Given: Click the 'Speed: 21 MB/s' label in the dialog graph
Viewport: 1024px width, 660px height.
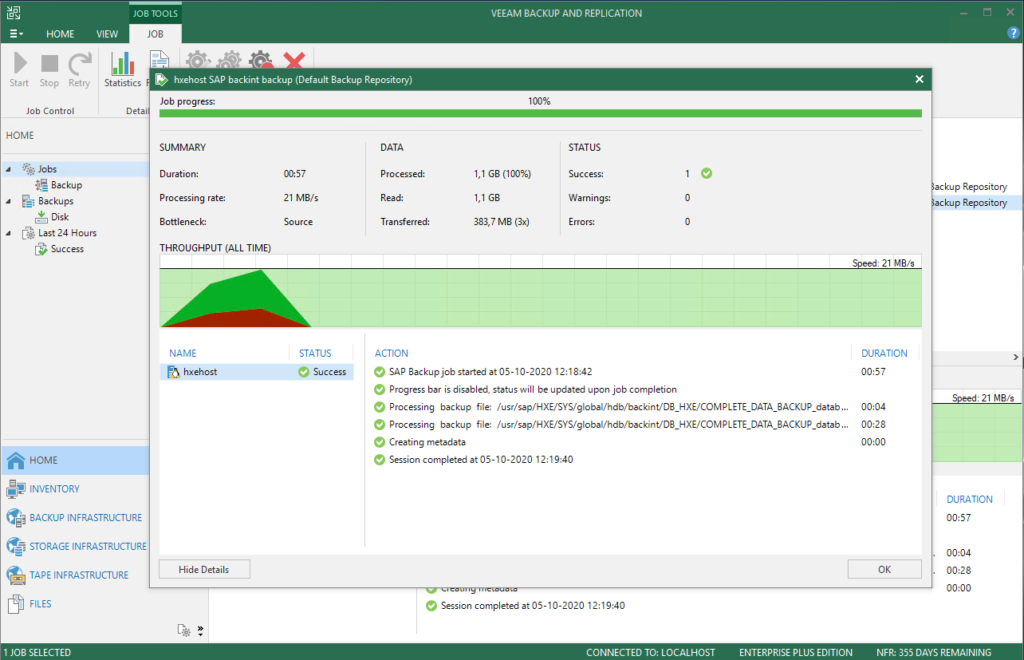Looking at the screenshot, I should click(x=883, y=263).
